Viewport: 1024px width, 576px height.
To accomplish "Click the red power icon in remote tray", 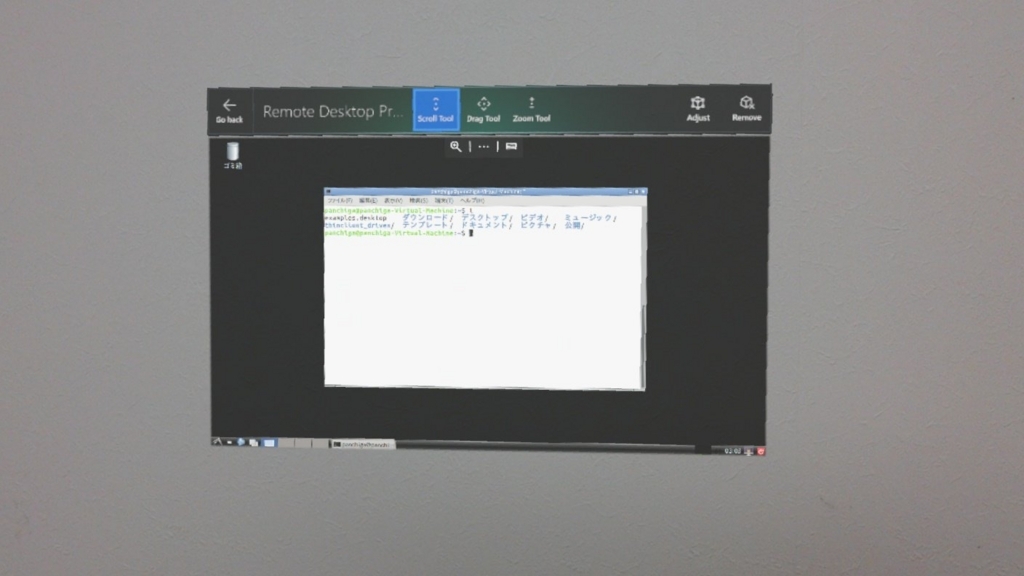I will (761, 451).
